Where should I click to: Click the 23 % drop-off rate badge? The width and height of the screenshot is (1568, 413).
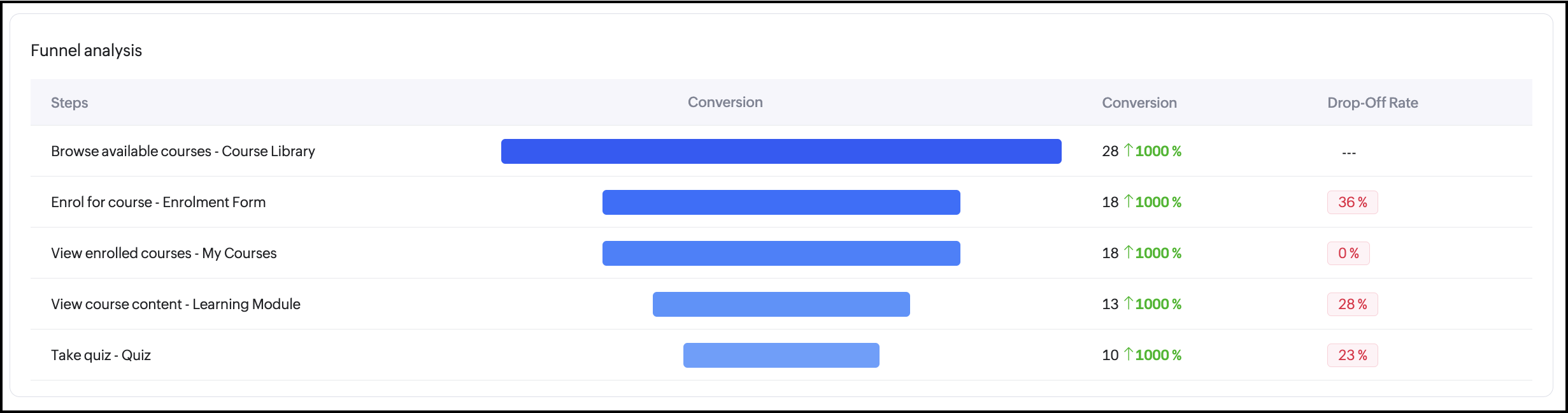1352,356
